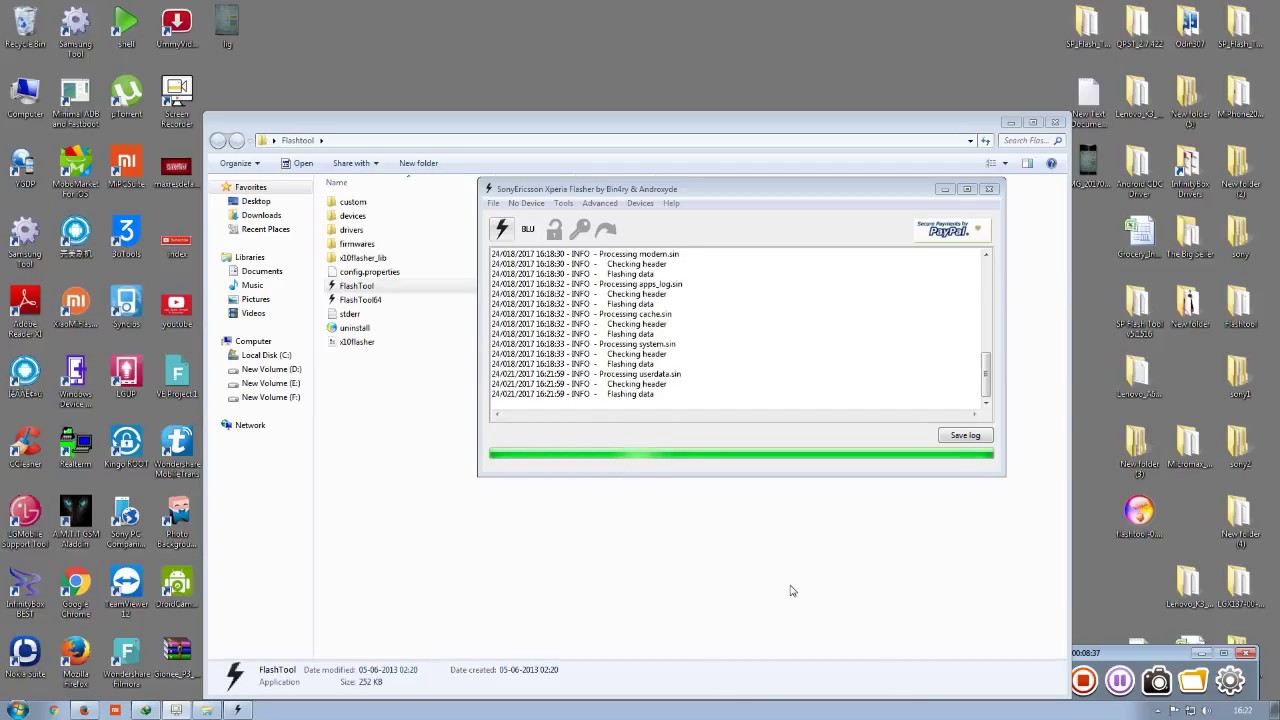Screen dimensions: 1280x720
Task: Select the Kingo ROOT desktop icon
Action: point(126,448)
